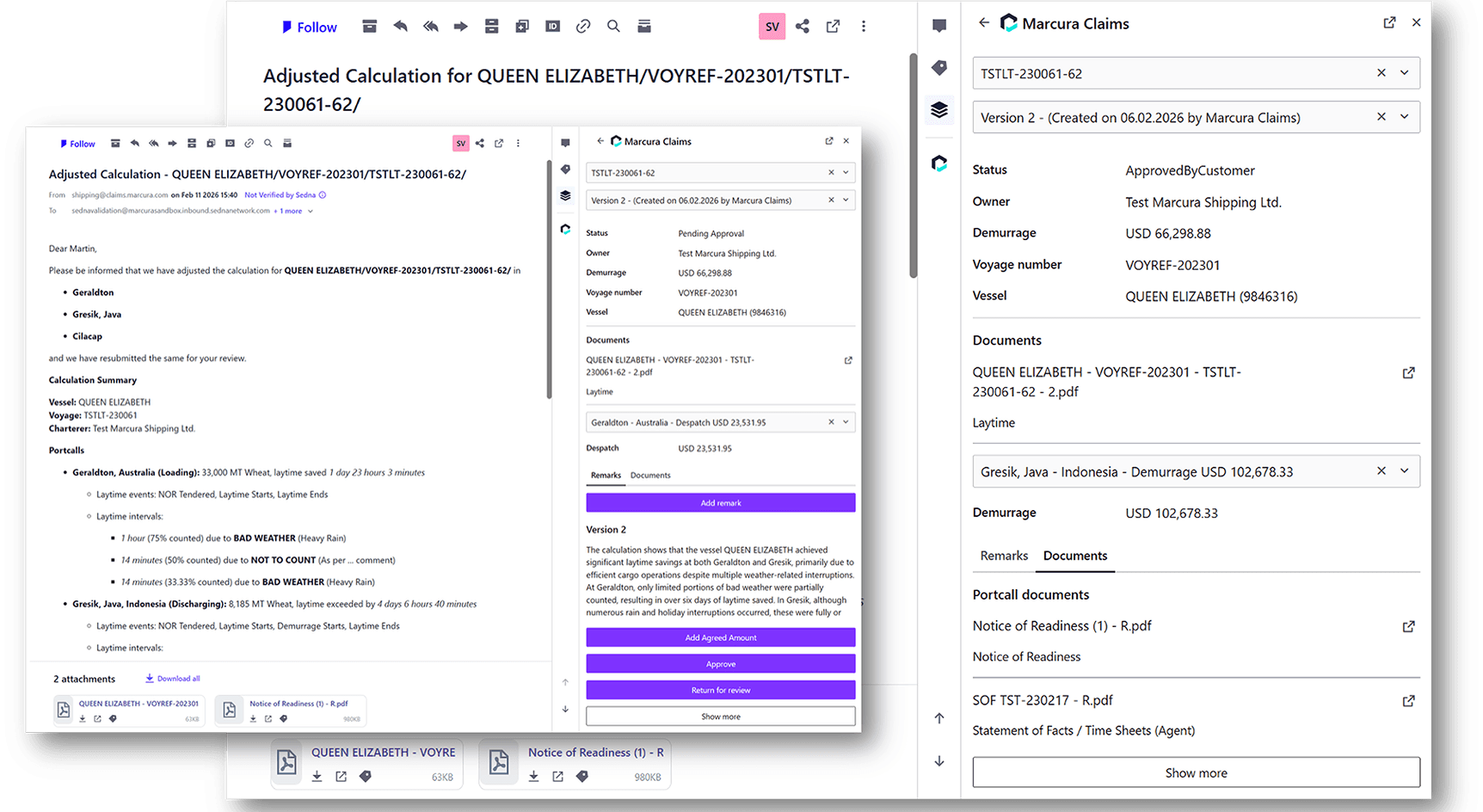Open the Marcura Claims sidebar logo in front window
The height and width of the screenshot is (812, 1483).
[x=565, y=229]
